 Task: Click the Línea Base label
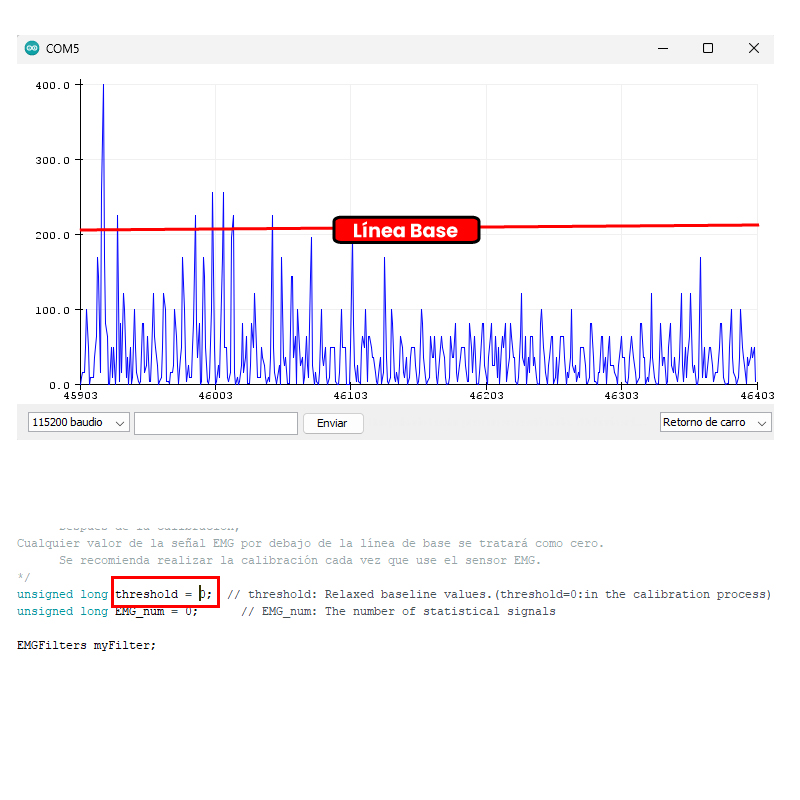[406, 231]
